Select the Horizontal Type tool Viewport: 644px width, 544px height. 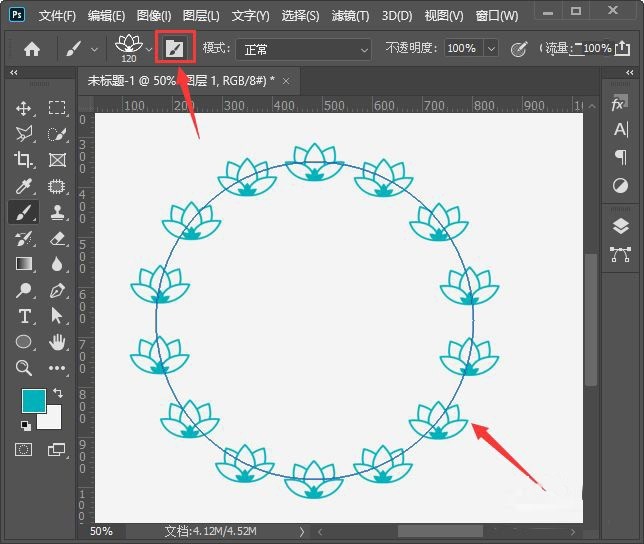[24, 316]
